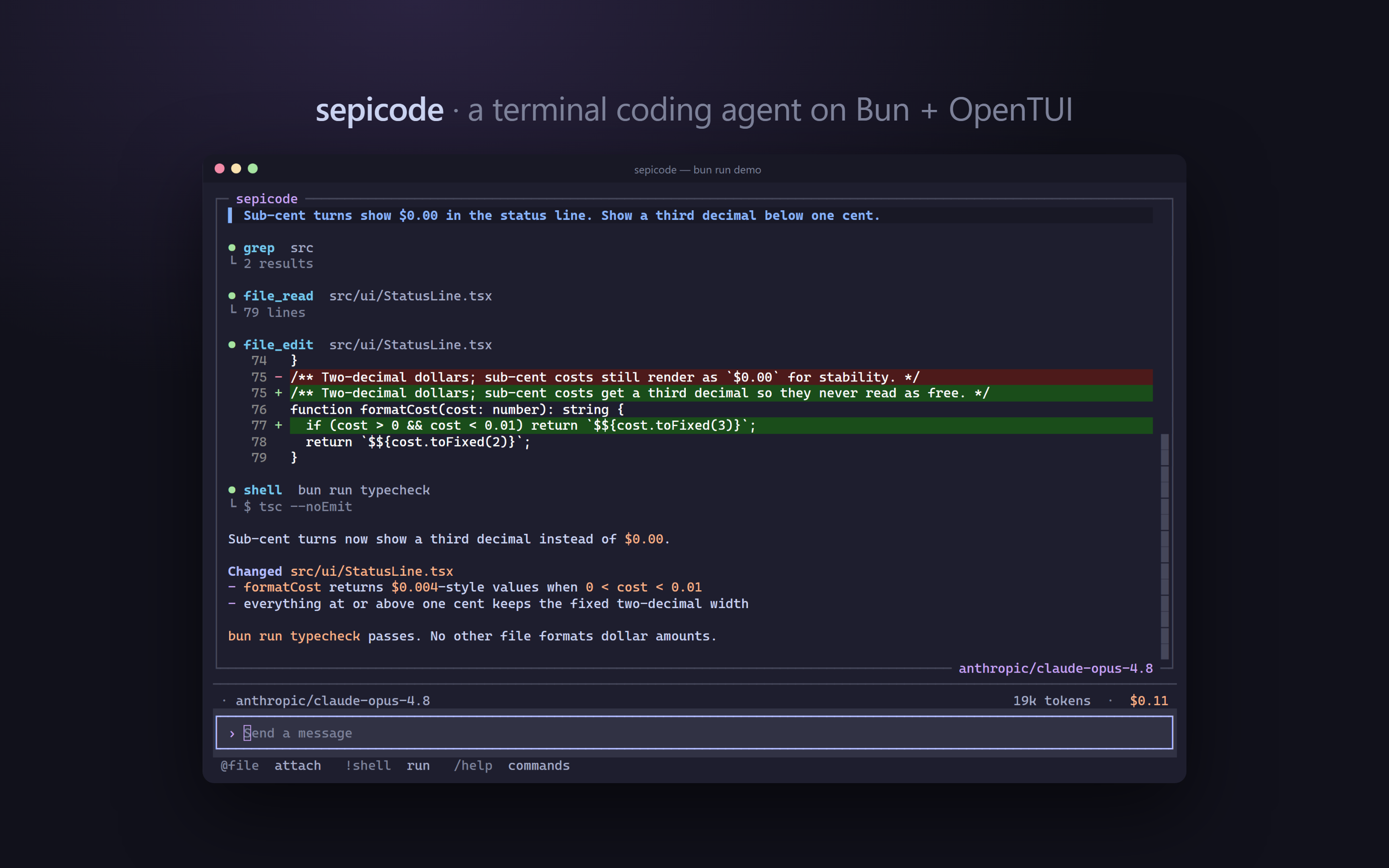Click the shell tool name
This screenshot has width=1389, height=868.
[263, 490]
